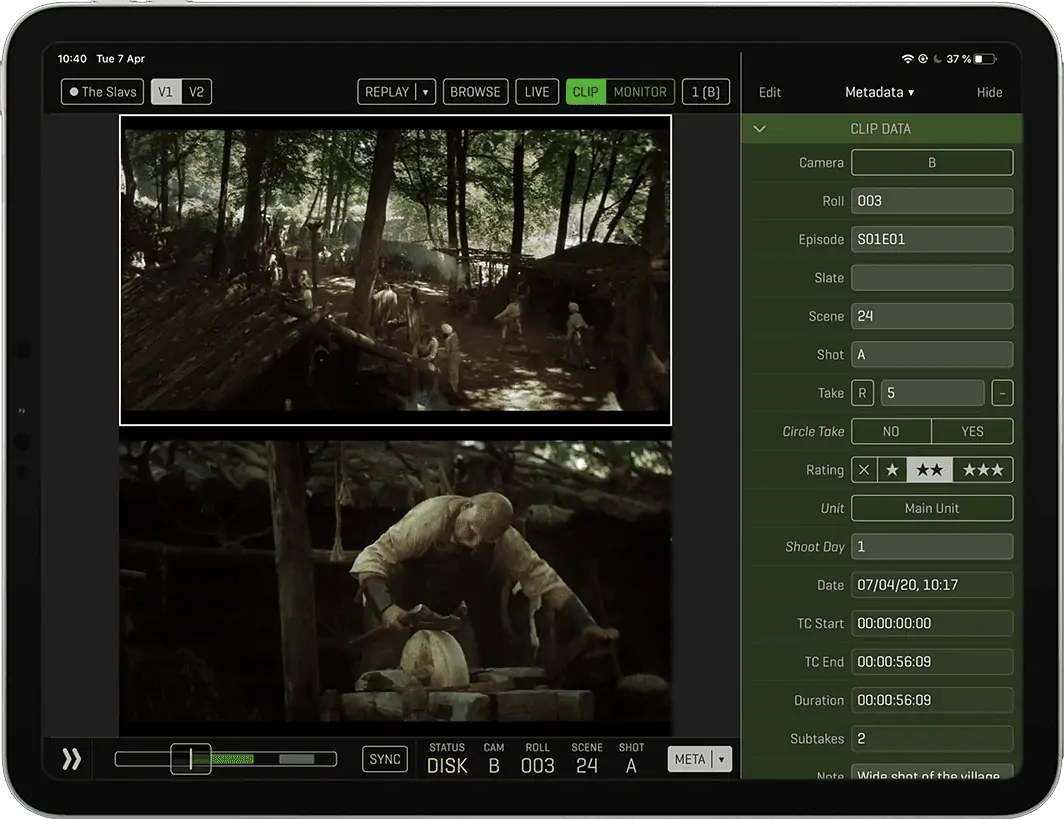The height and width of the screenshot is (819, 1064).
Task: Click Edit in the metadata panel
Action: (770, 92)
